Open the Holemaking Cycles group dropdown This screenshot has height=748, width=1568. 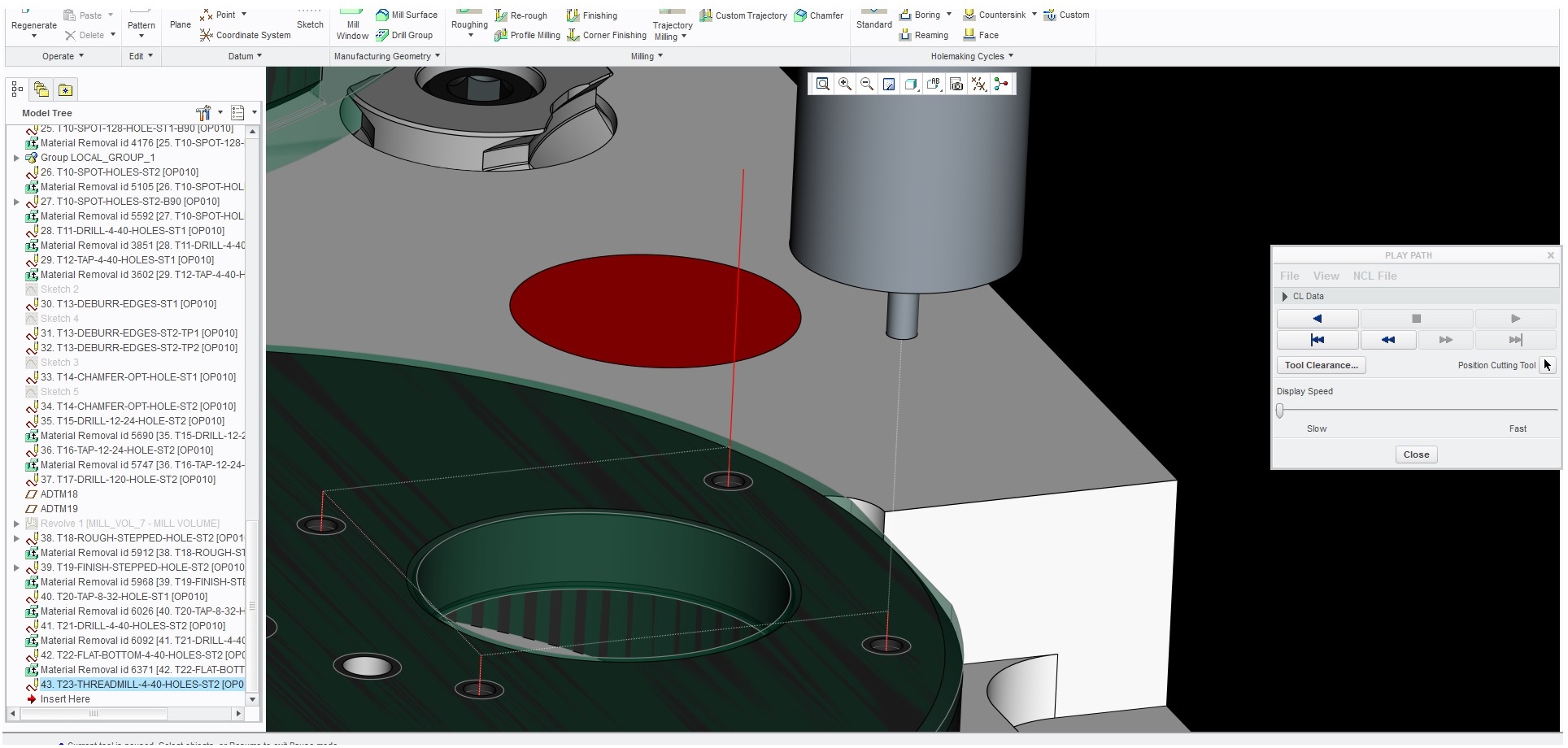pos(972,56)
